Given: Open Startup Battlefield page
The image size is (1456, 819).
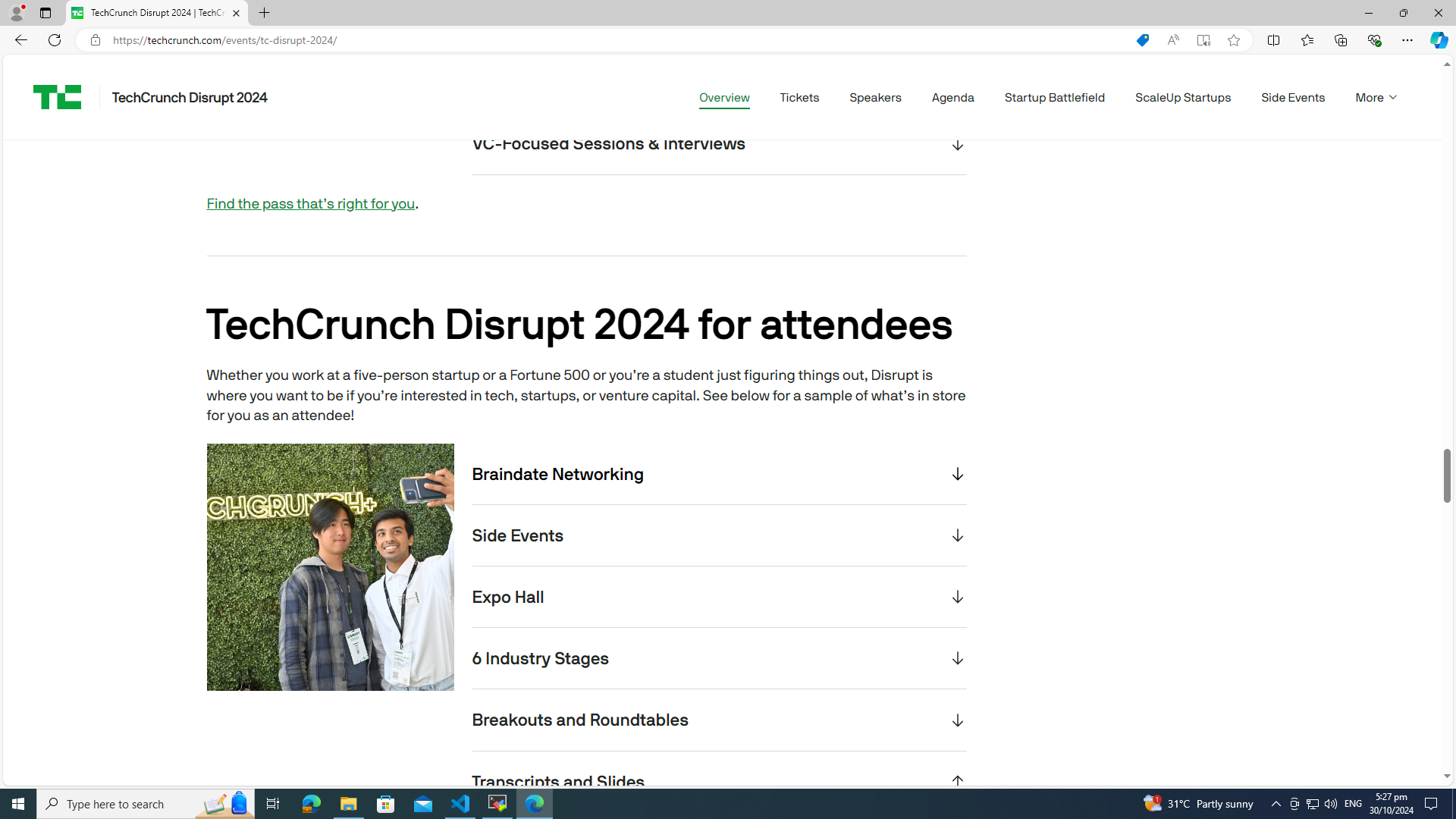Looking at the screenshot, I should 1054,97.
